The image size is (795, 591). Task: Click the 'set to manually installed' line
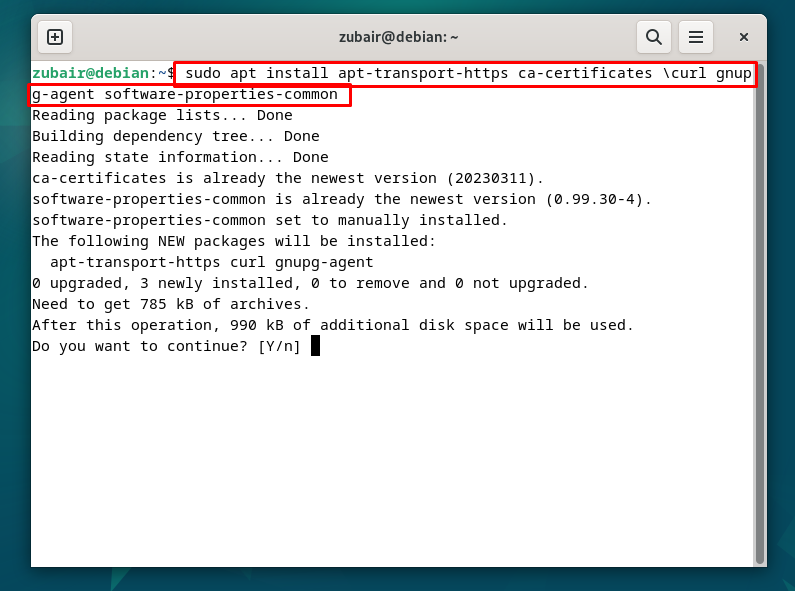[x=270, y=220]
